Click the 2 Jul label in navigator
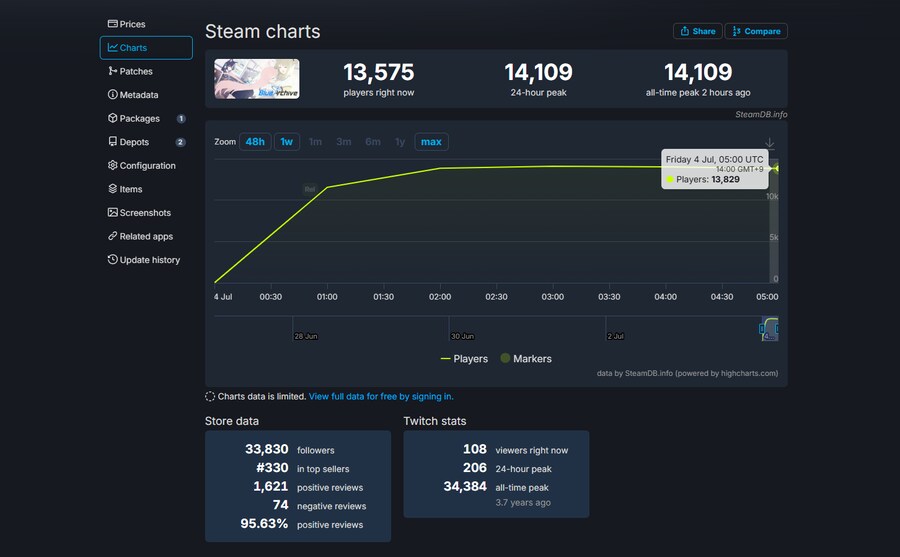The height and width of the screenshot is (557, 900). coord(615,336)
